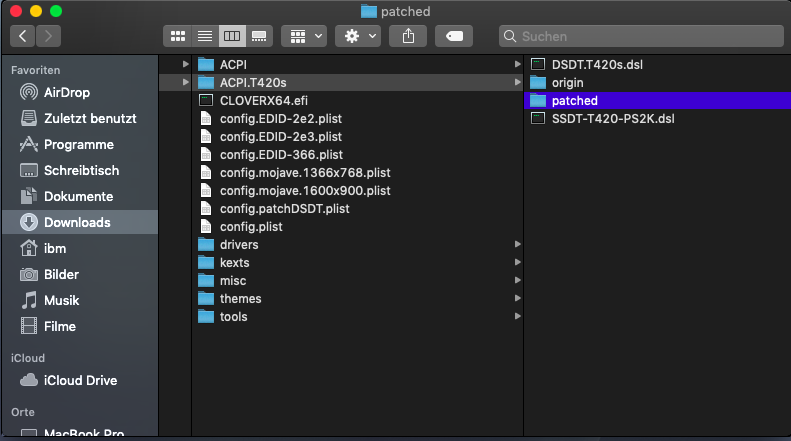Open AirDrop in sidebar

(80, 92)
